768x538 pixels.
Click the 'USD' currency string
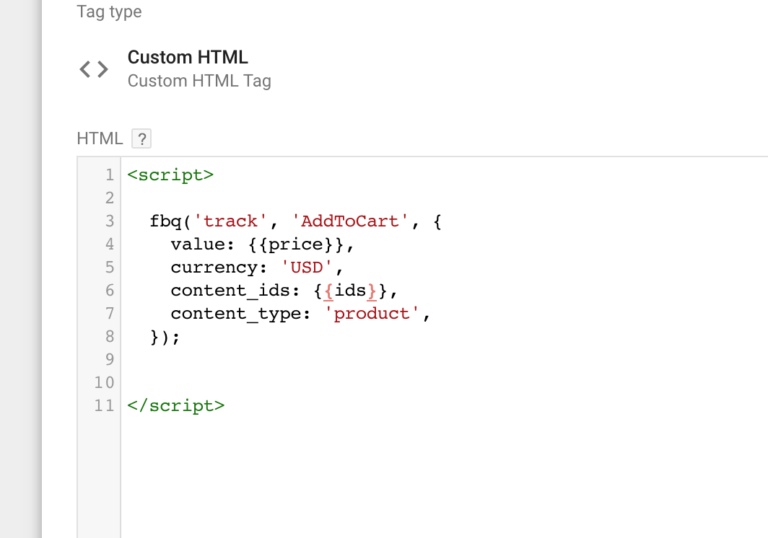coord(307,268)
